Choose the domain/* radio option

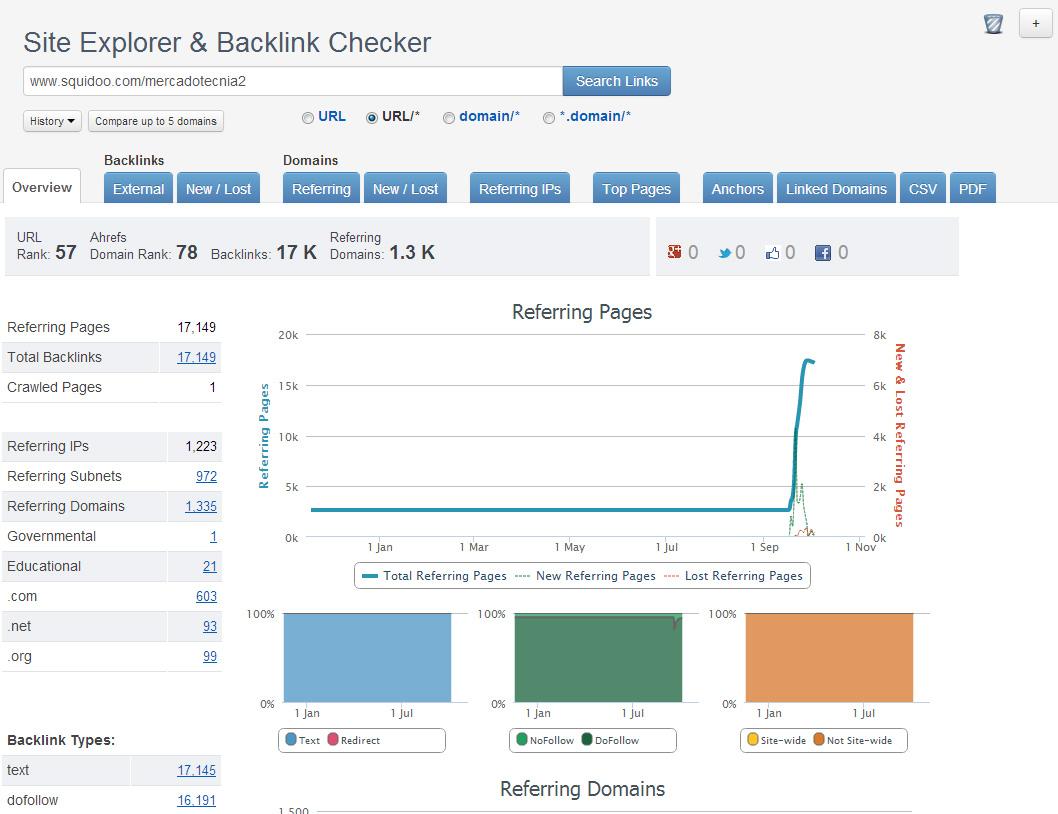449,118
